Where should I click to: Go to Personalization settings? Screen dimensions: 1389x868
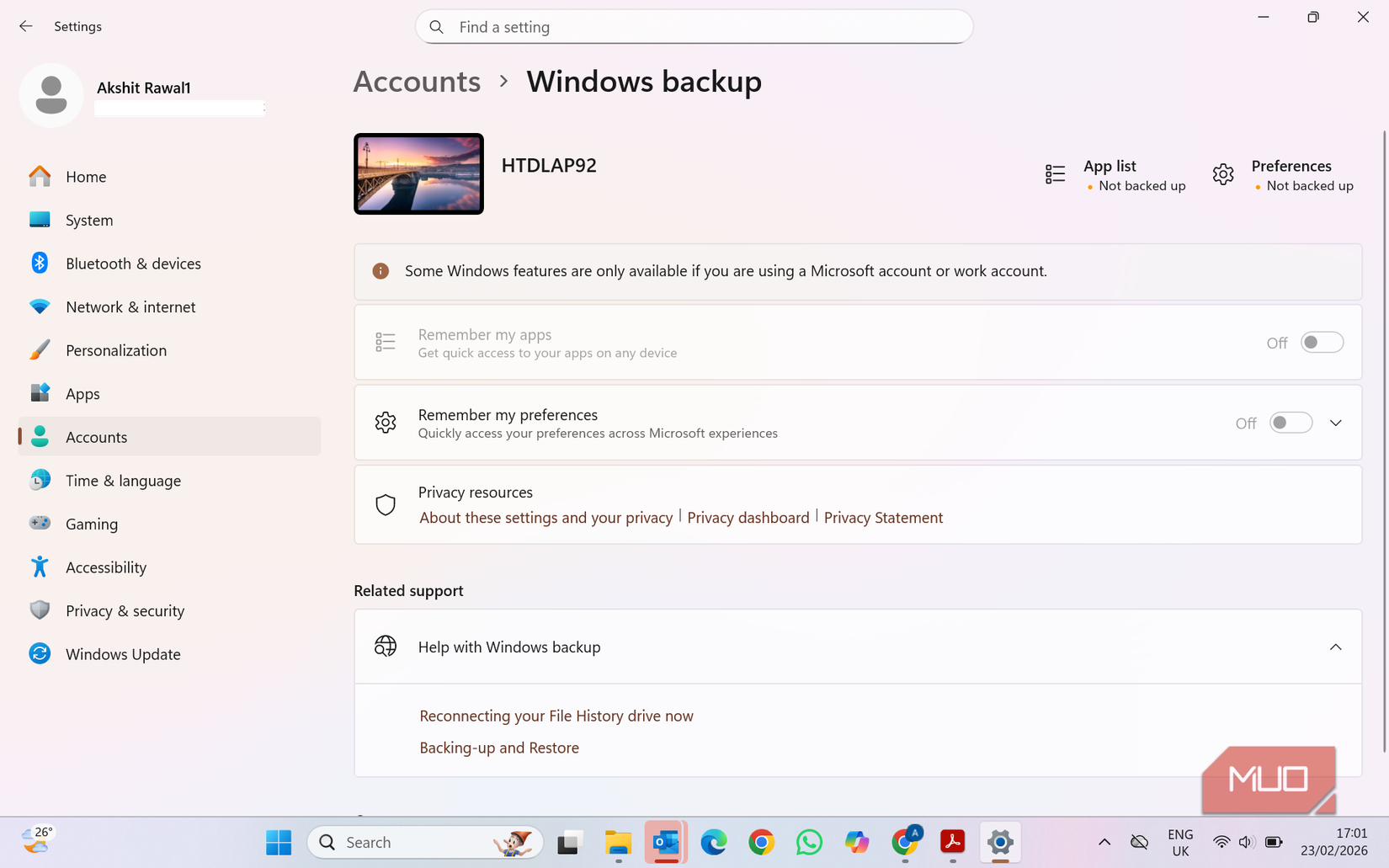115,349
